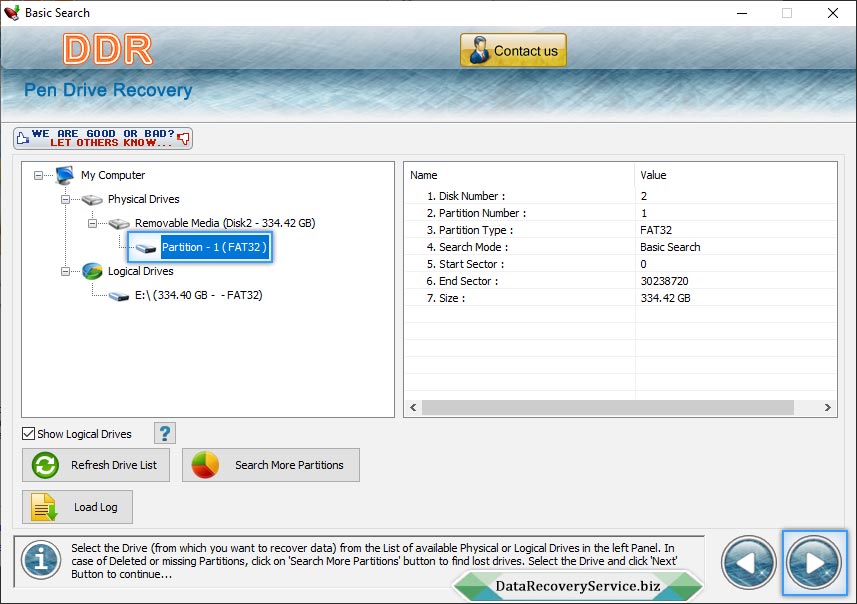Collapse the Physical Drives node
The width and height of the screenshot is (857, 604).
click(66, 200)
